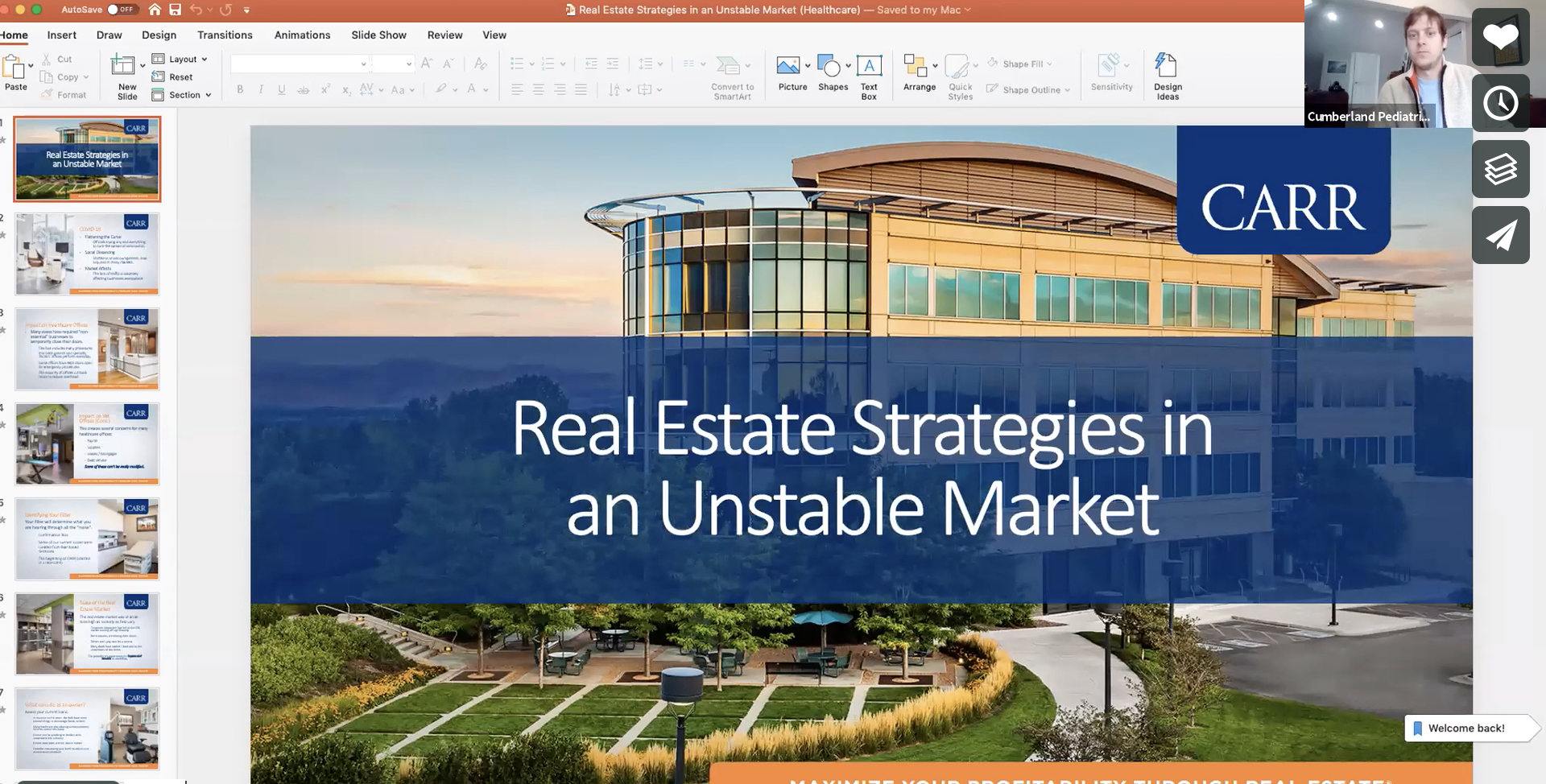The height and width of the screenshot is (784, 1546).
Task: Open the Slide Show tab
Action: click(378, 35)
